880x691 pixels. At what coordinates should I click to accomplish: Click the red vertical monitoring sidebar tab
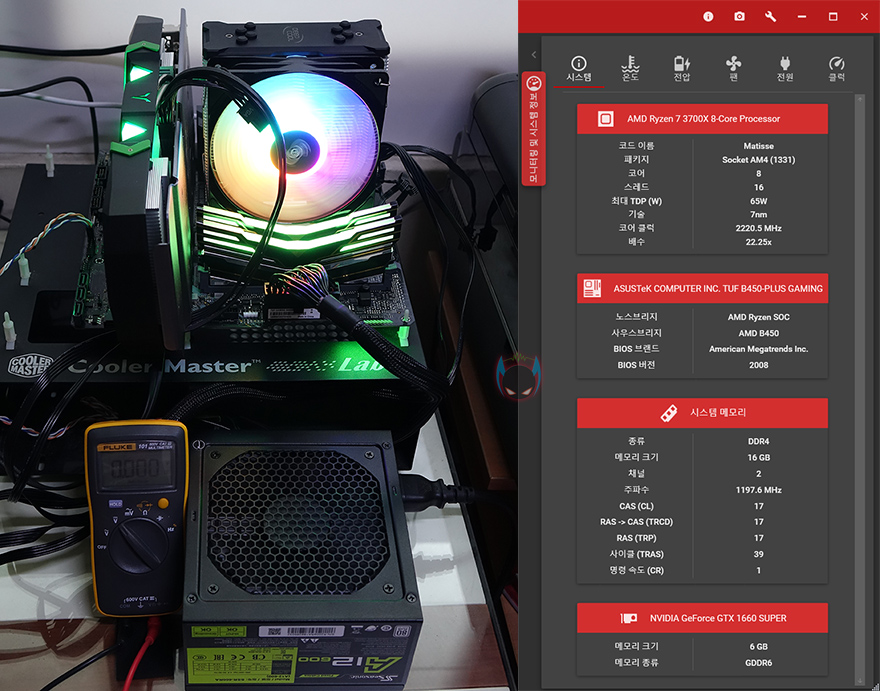(x=534, y=129)
